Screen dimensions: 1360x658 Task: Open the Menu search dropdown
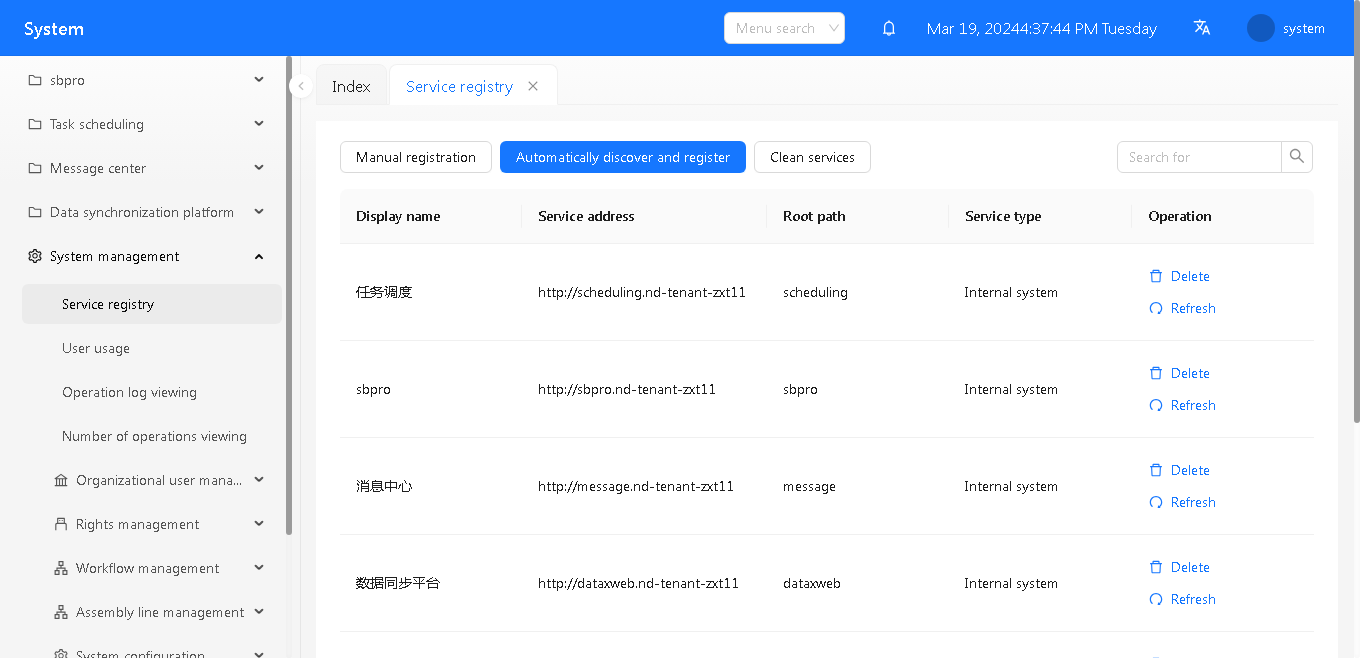[784, 28]
